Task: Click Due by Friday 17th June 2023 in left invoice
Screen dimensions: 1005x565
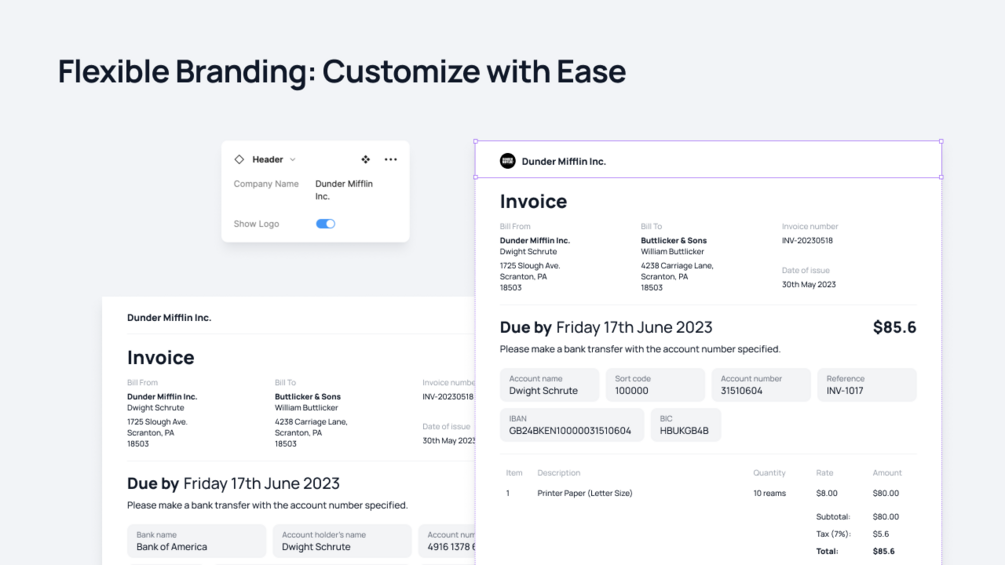Action: tap(233, 484)
